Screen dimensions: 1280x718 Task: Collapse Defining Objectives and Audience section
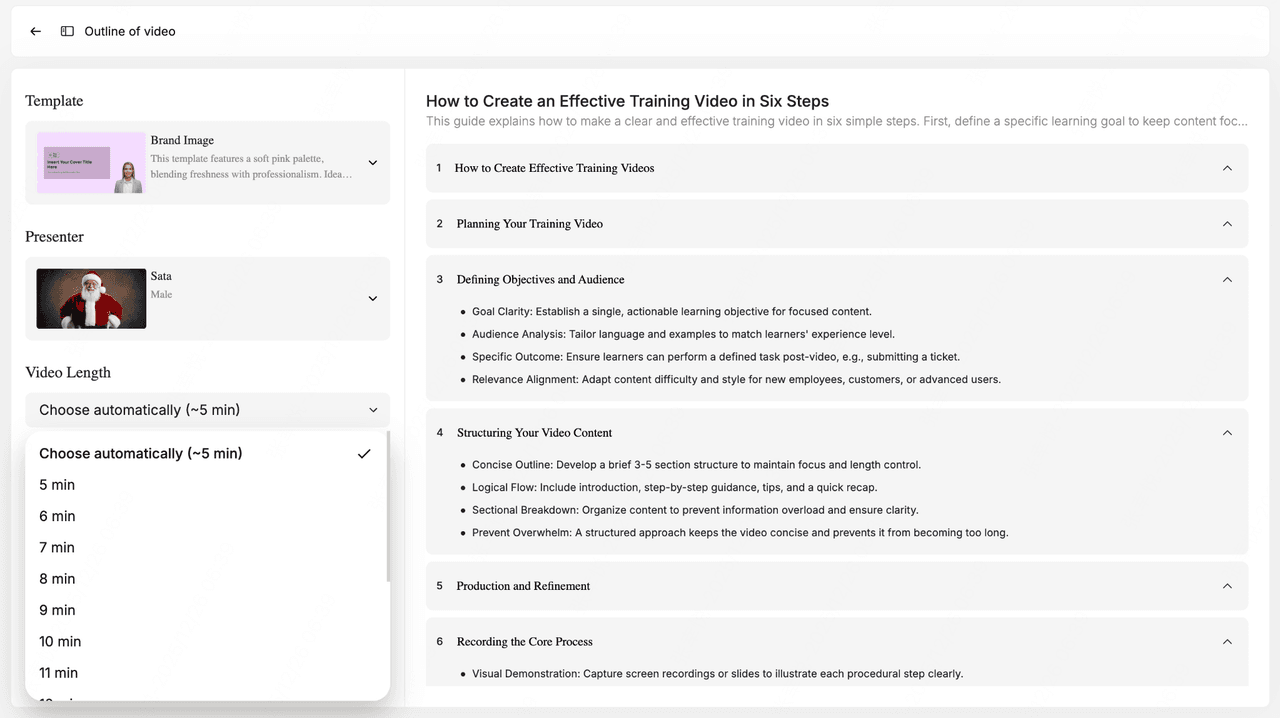pos(1227,280)
